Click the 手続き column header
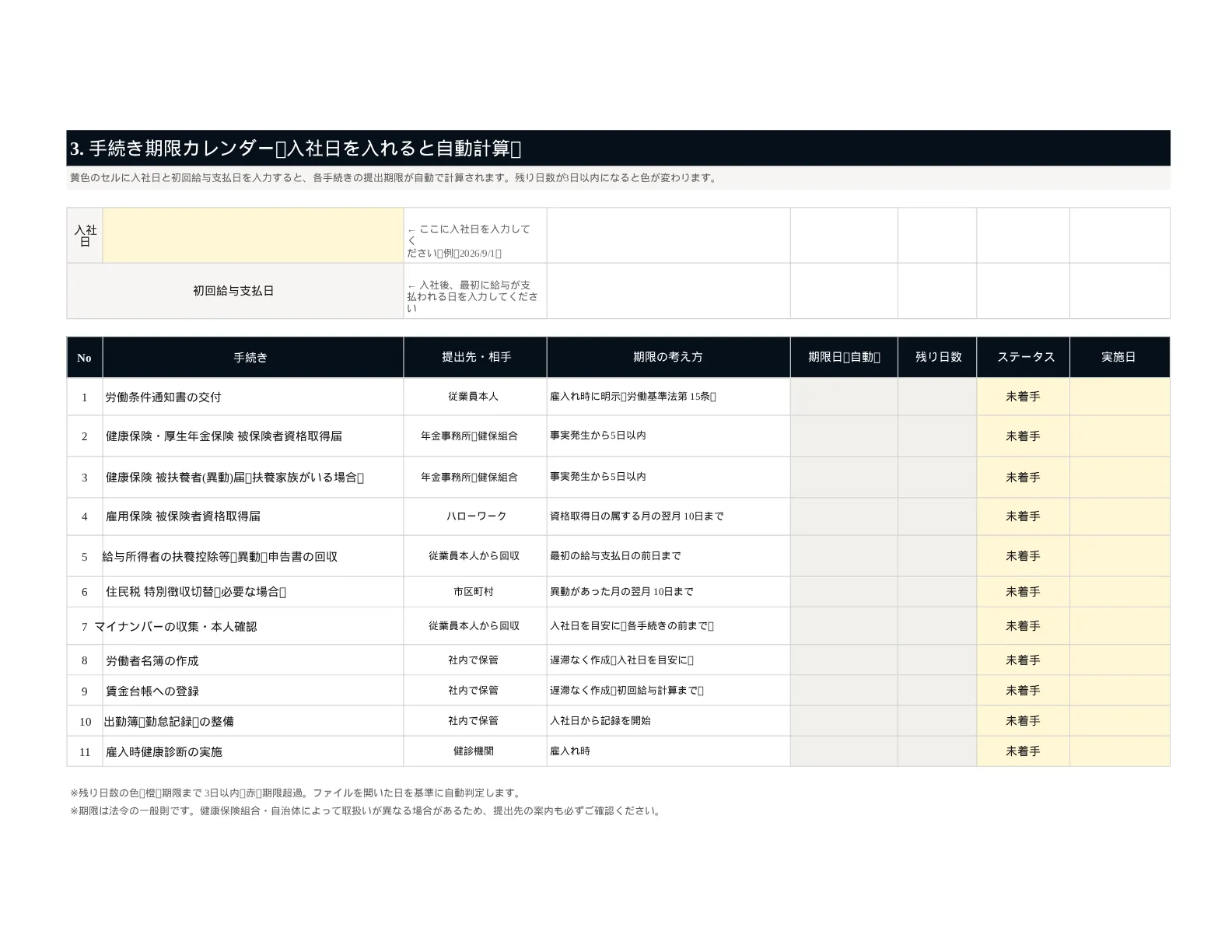 (x=253, y=358)
